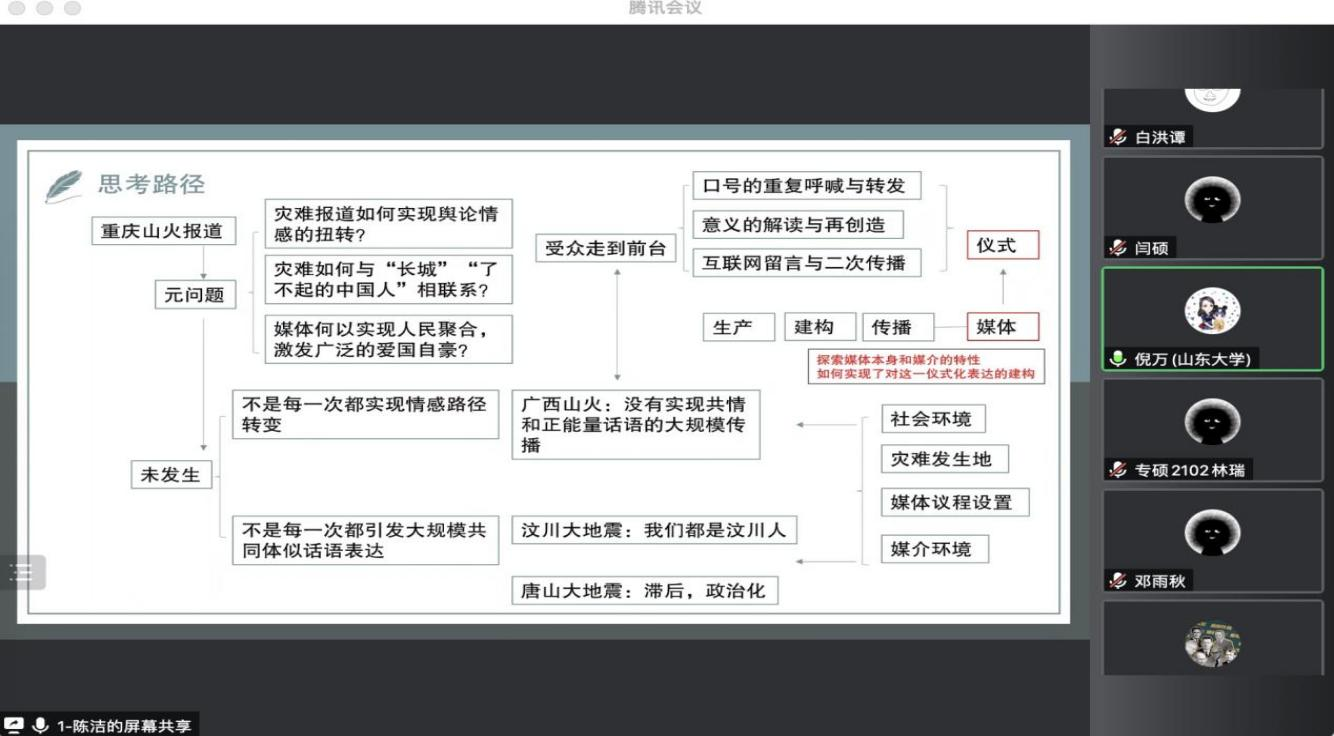The height and width of the screenshot is (736, 1334).
Task: Select 倪万 (山东大学) cartoon avatar
Action: click(1212, 311)
